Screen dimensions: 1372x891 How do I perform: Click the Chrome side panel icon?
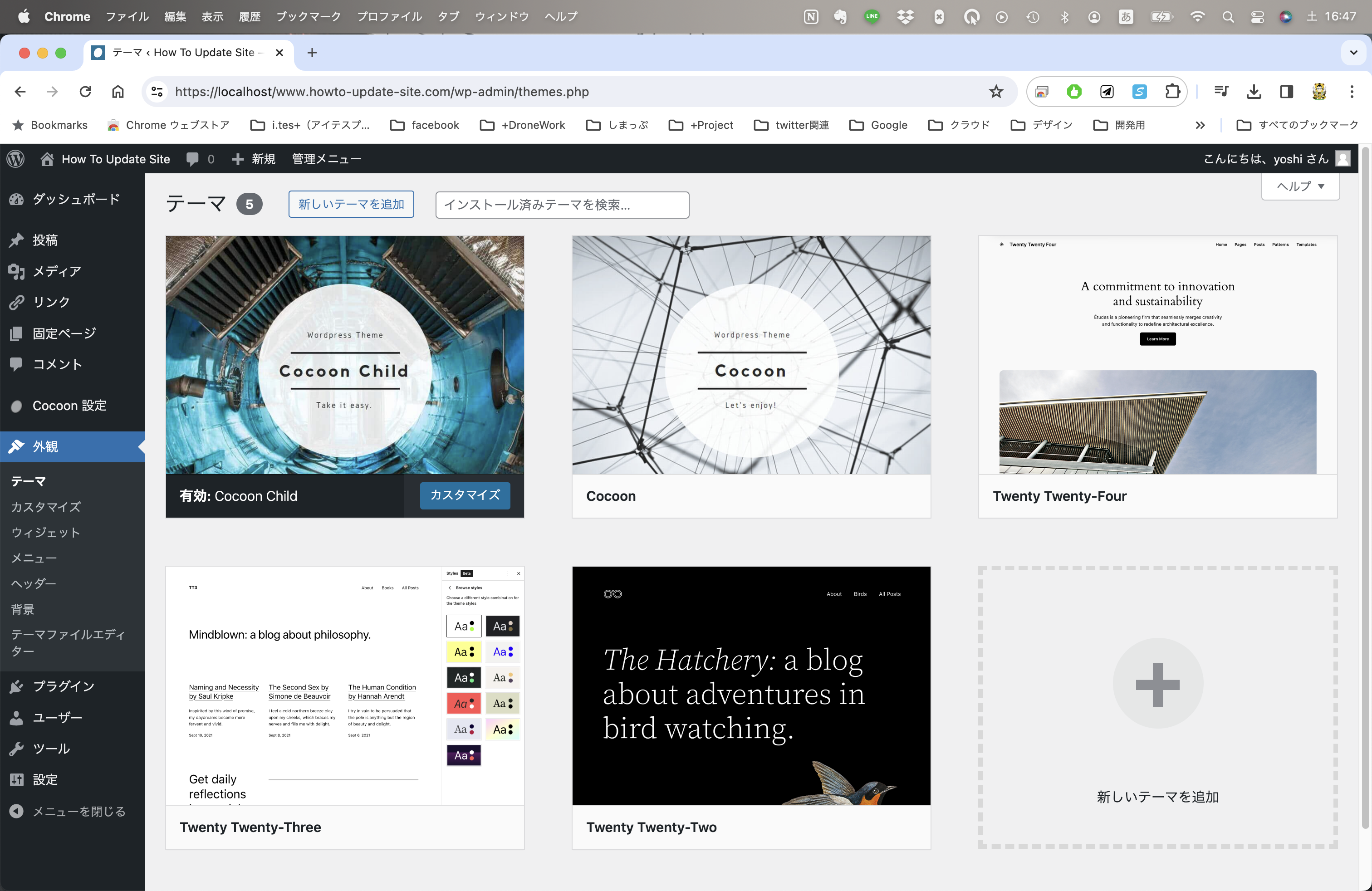tap(1286, 92)
